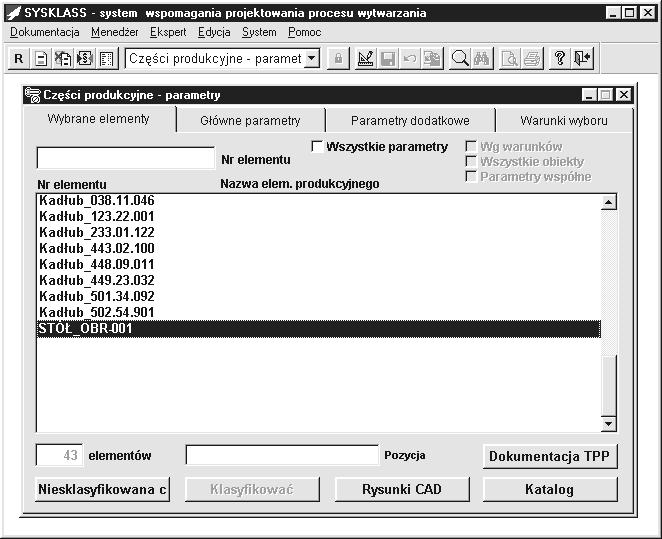Click the Klasyfikować button
This screenshot has width=662, height=539.
(252, 490)
